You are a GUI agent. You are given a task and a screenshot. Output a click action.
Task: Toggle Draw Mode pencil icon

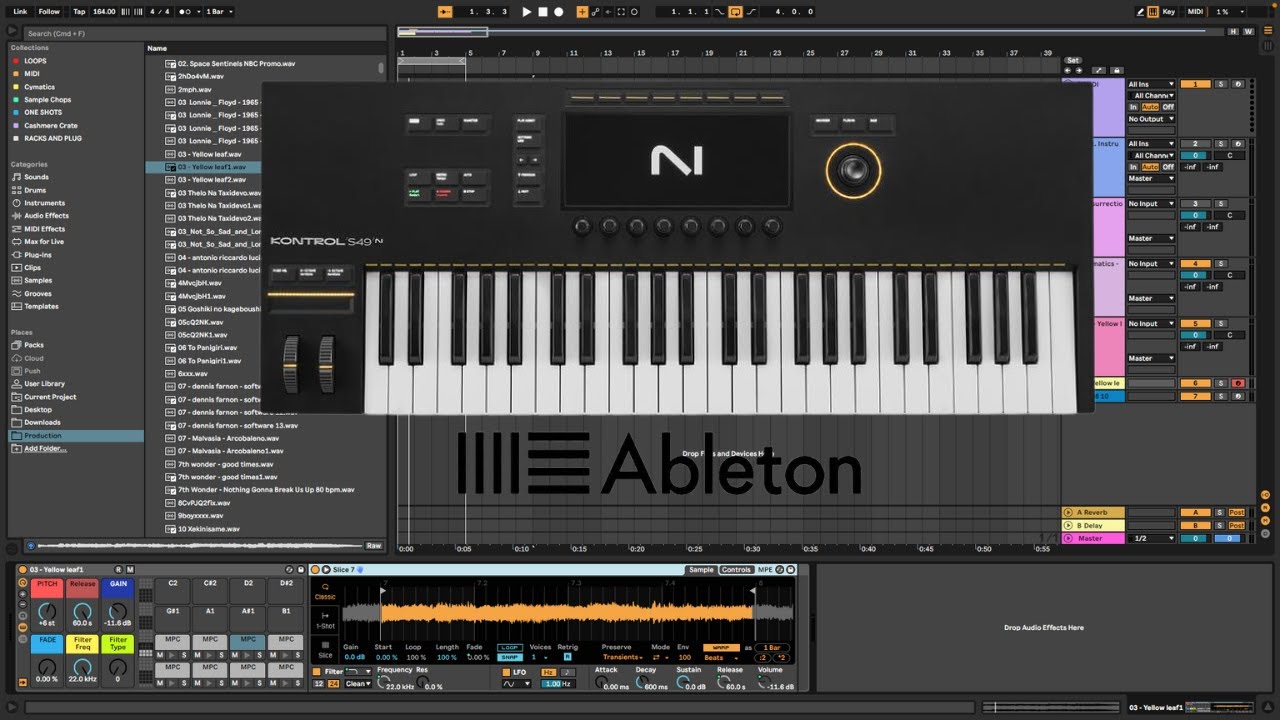pyautogui.click(x=1141, y=12)
